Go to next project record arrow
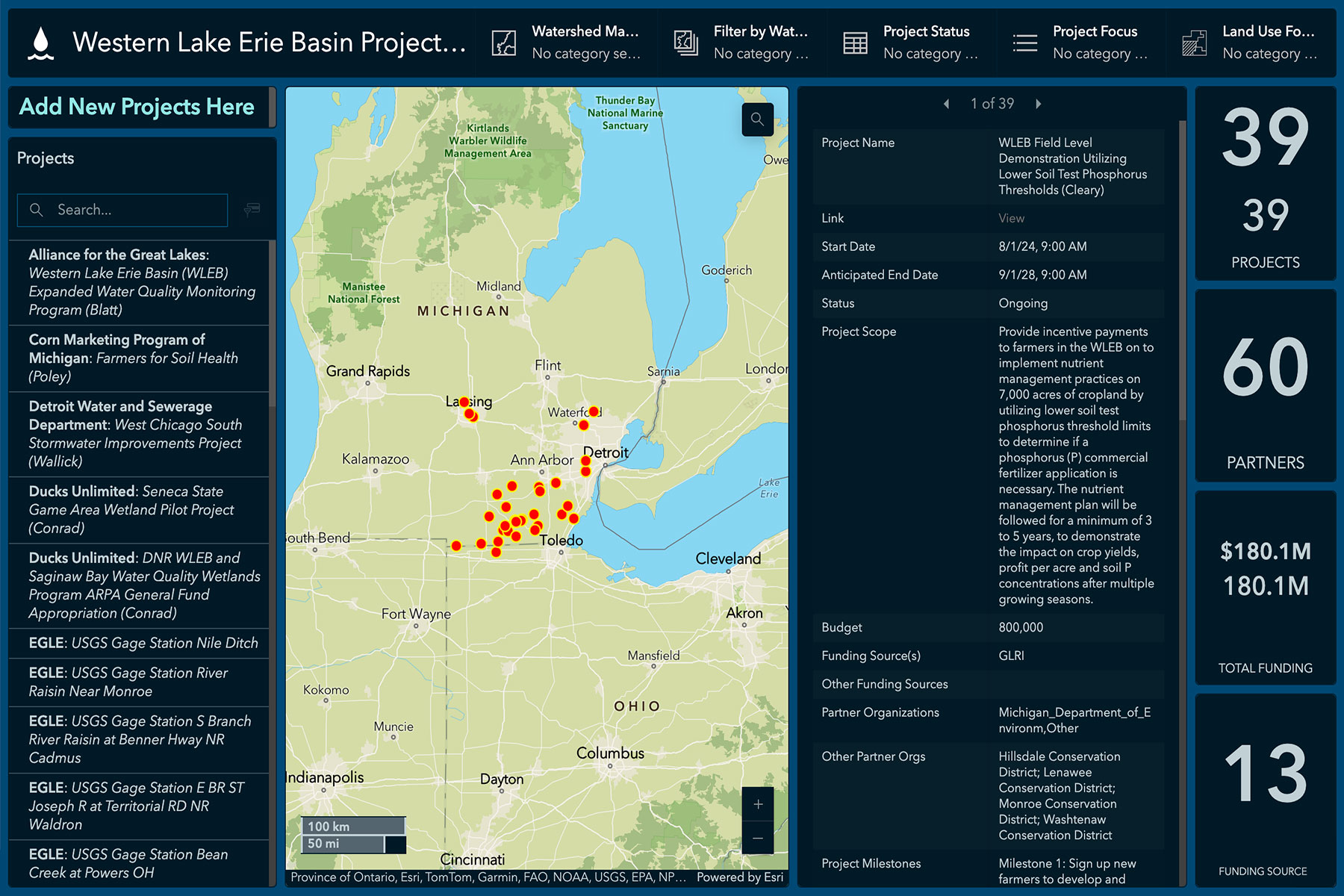1344x896 pixels. coord(1038,104)
